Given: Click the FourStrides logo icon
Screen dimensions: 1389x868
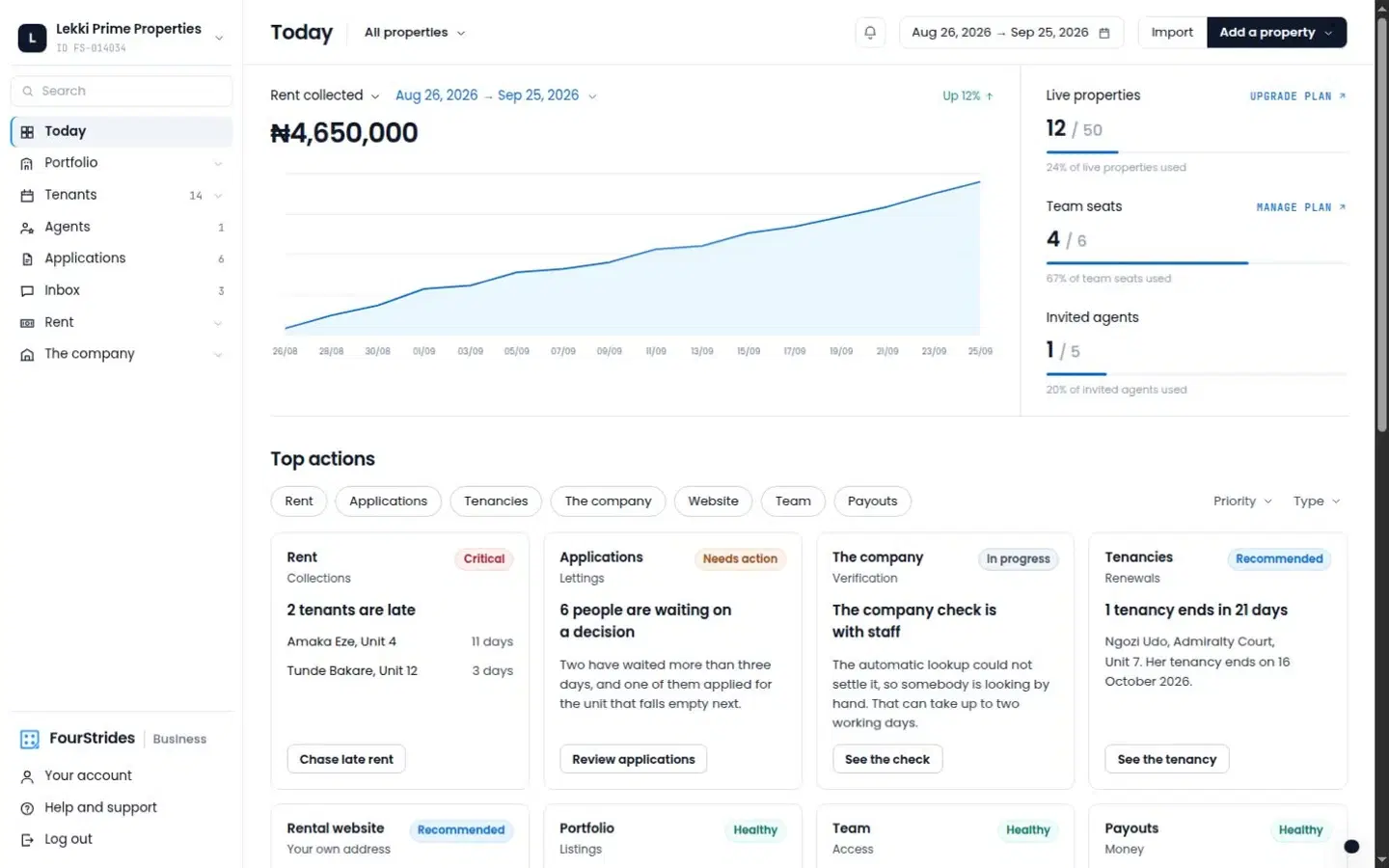Looking at the screenshot, I should point(30,740).
